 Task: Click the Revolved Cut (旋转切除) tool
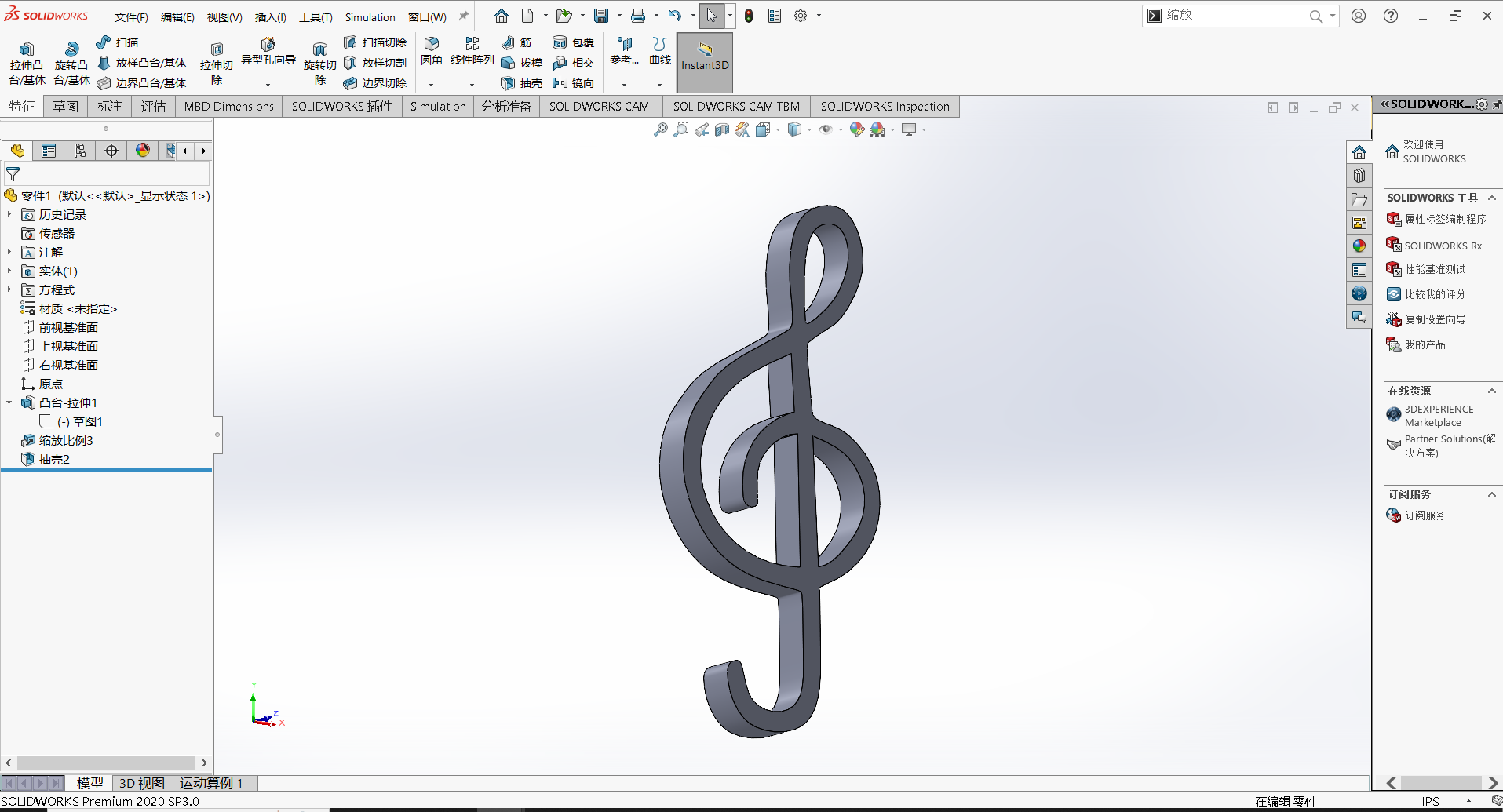click(320, 63)
